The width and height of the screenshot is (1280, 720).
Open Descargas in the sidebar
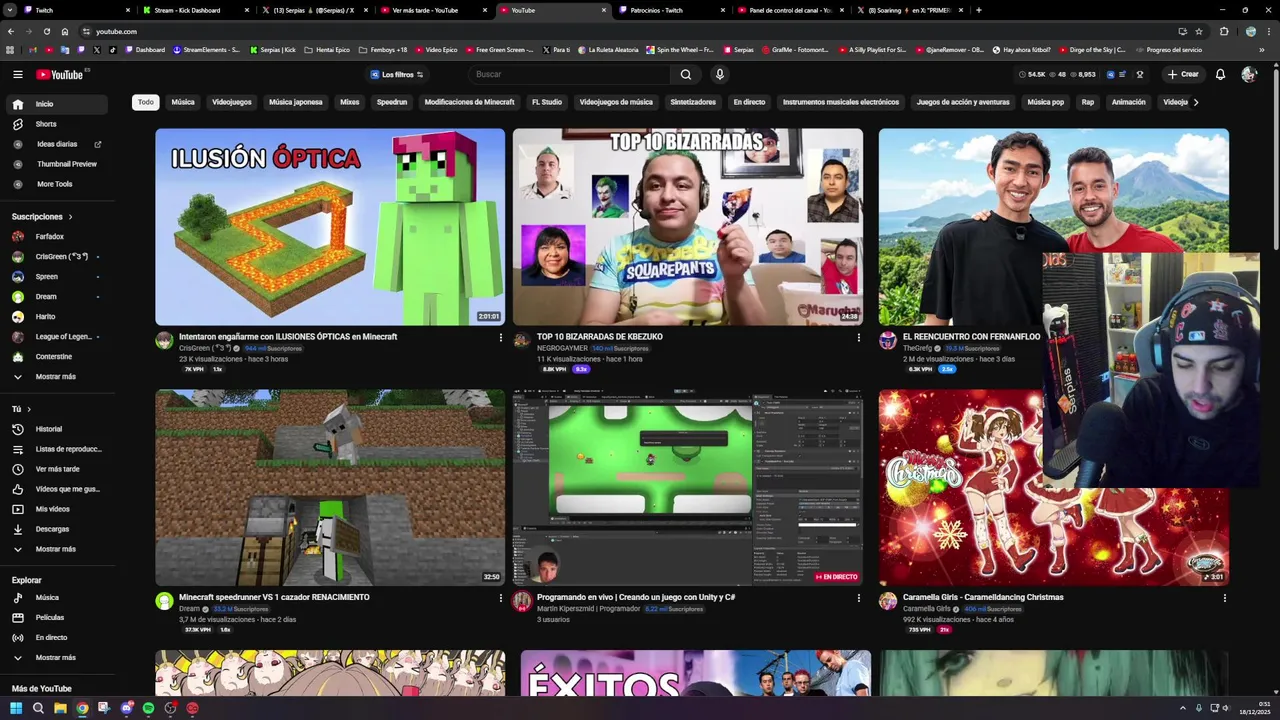coord(55,529)
